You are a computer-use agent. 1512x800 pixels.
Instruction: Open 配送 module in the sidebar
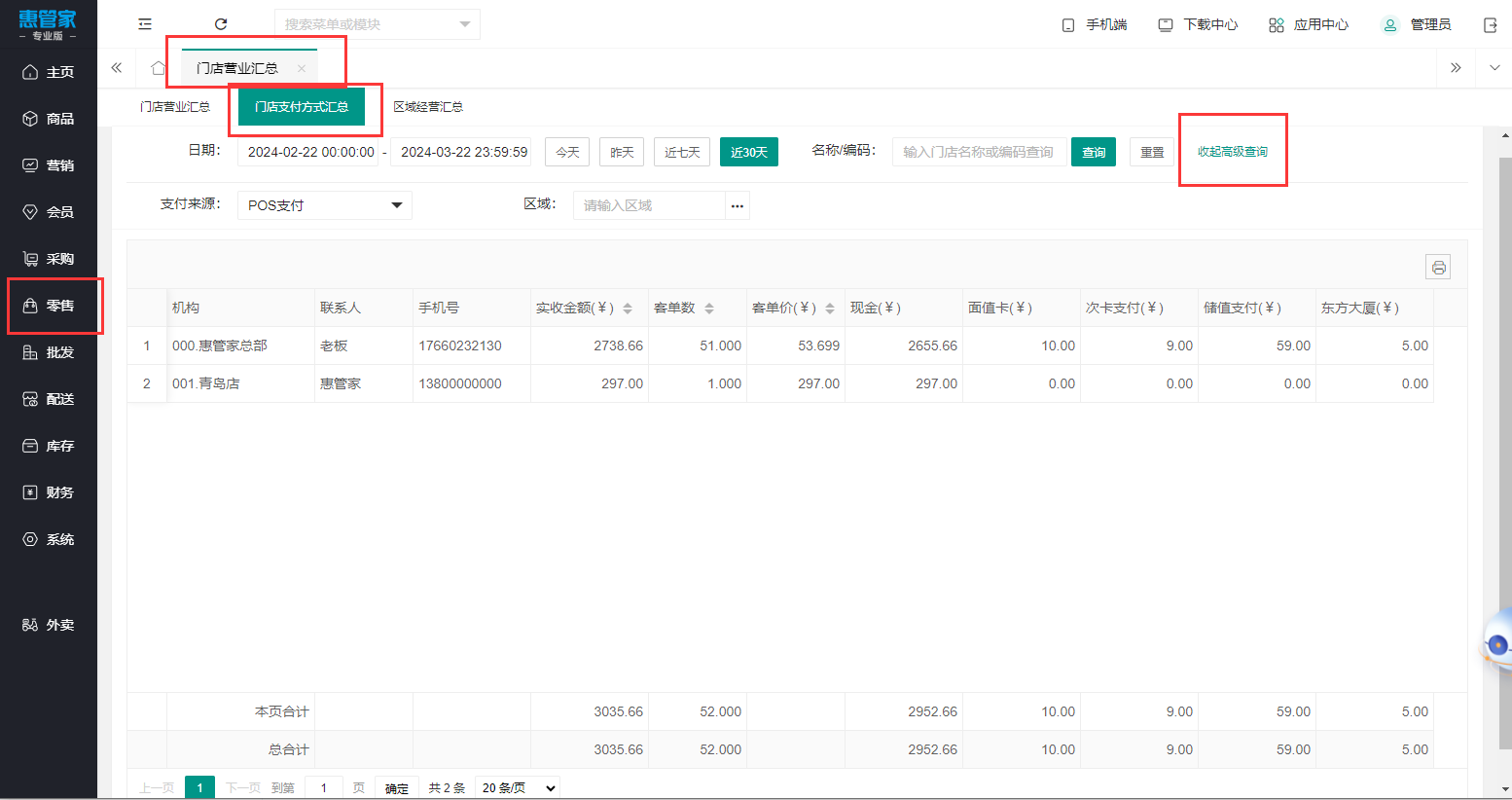(49, 399)
